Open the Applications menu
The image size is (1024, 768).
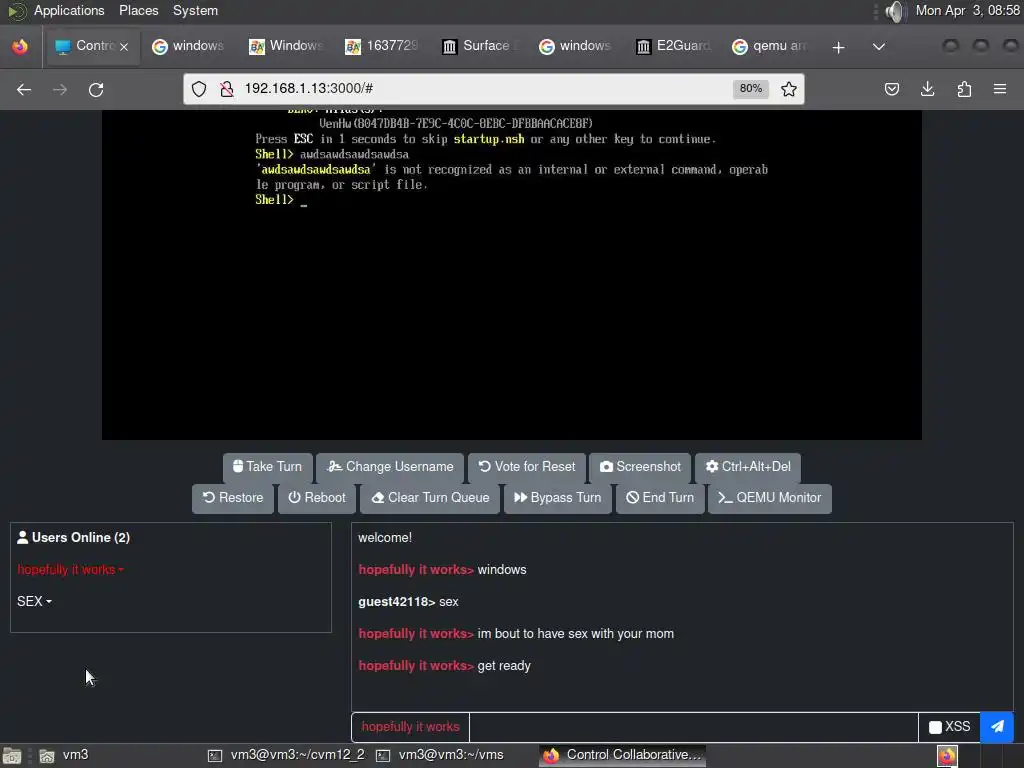(x=69, y=10)
